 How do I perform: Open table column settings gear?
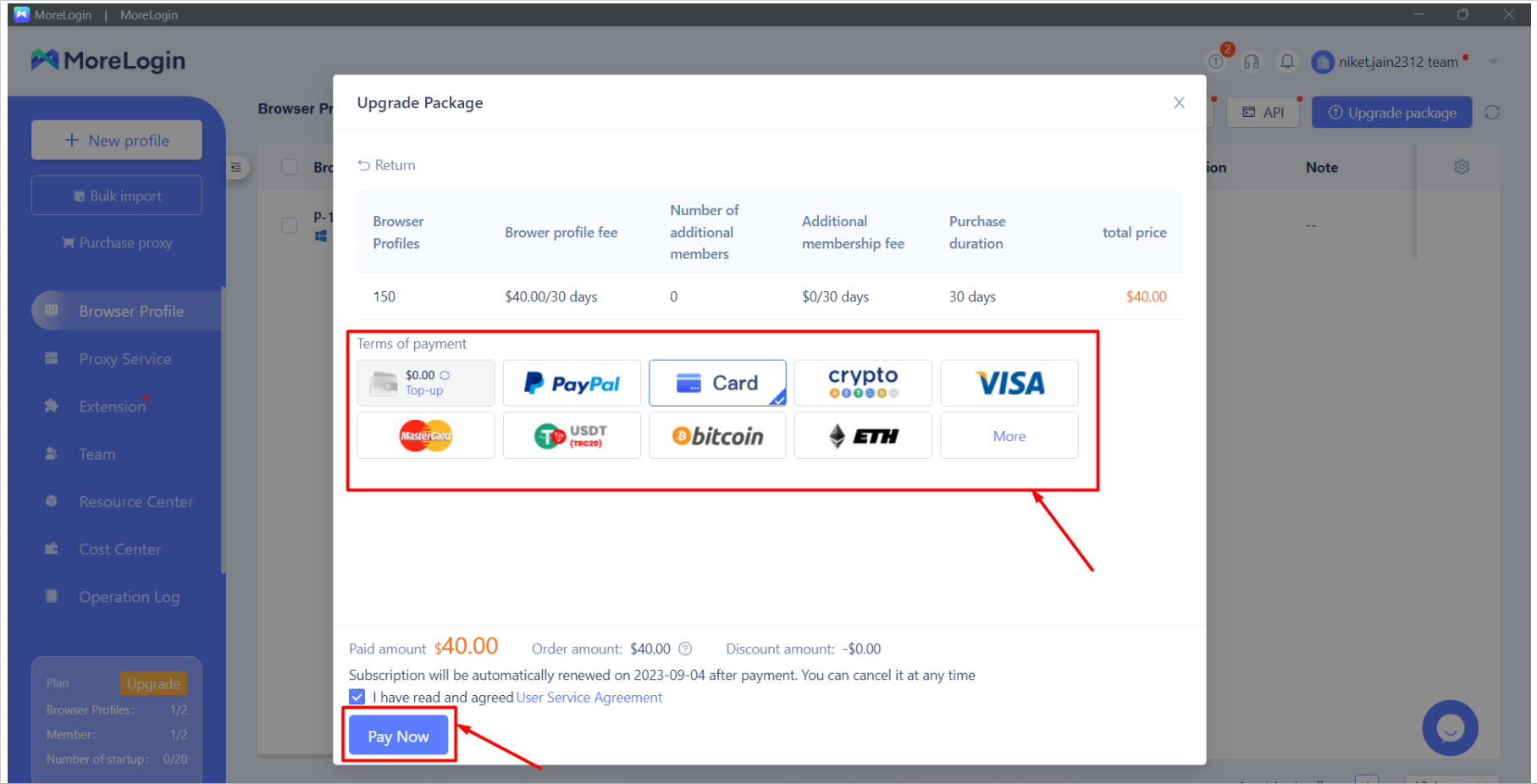(x=1462, y=167)
